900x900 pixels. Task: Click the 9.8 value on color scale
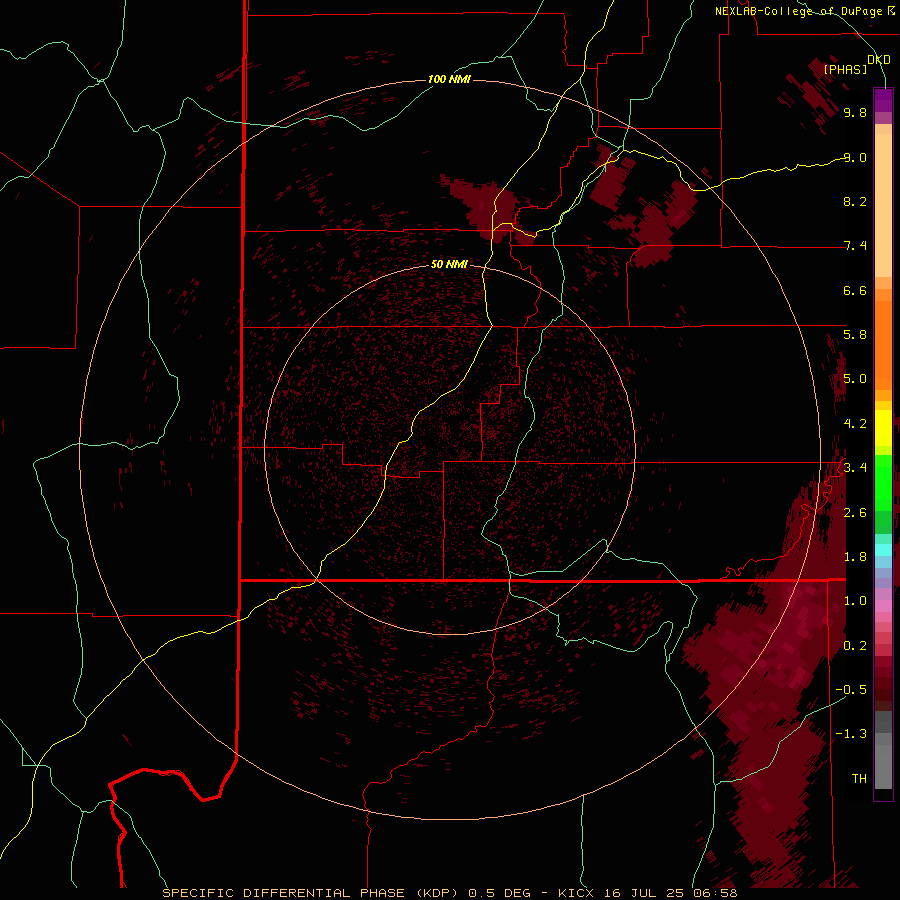tap(855, 112)
